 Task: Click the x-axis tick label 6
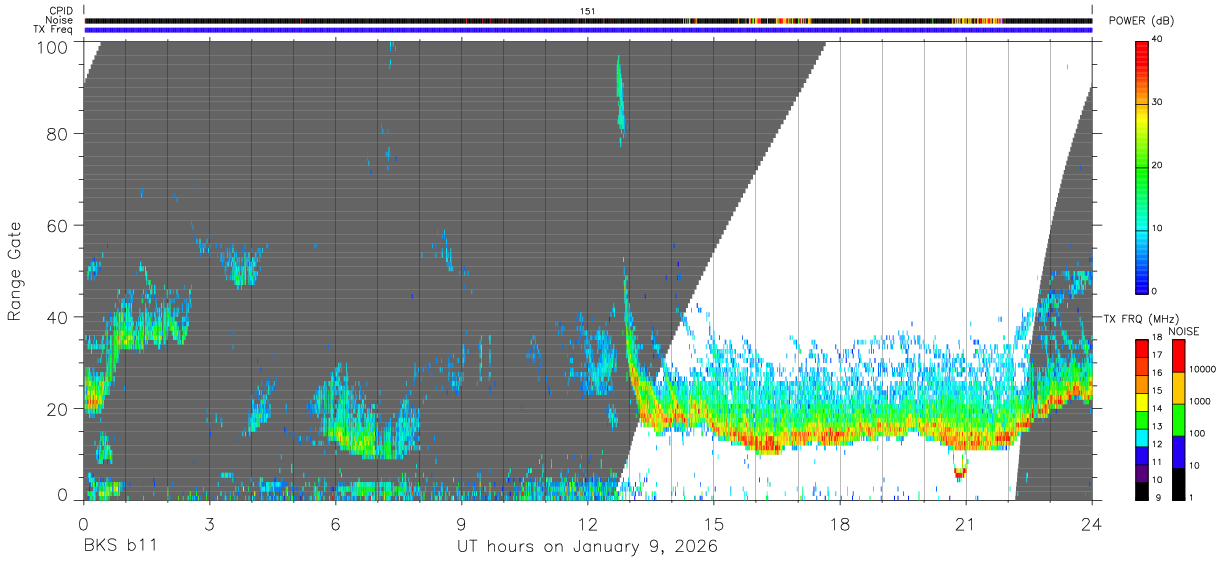pos(335,523)
